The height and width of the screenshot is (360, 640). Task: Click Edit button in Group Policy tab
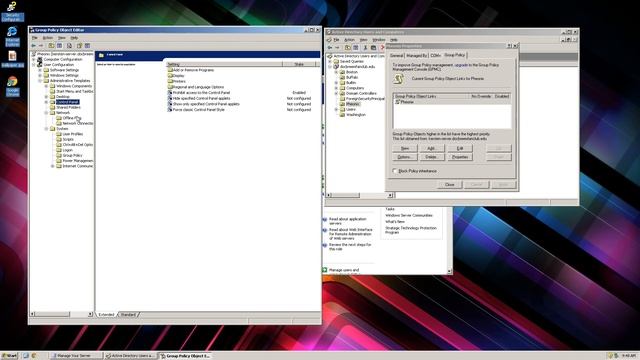[x=460, y=149]
